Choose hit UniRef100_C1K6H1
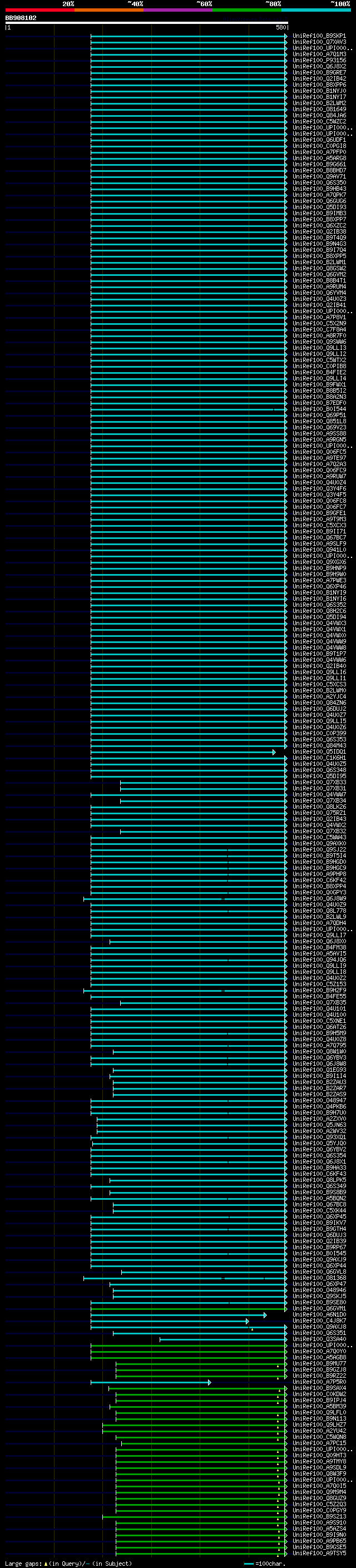This screenshot has height=1568, width=356. (319, 758)
